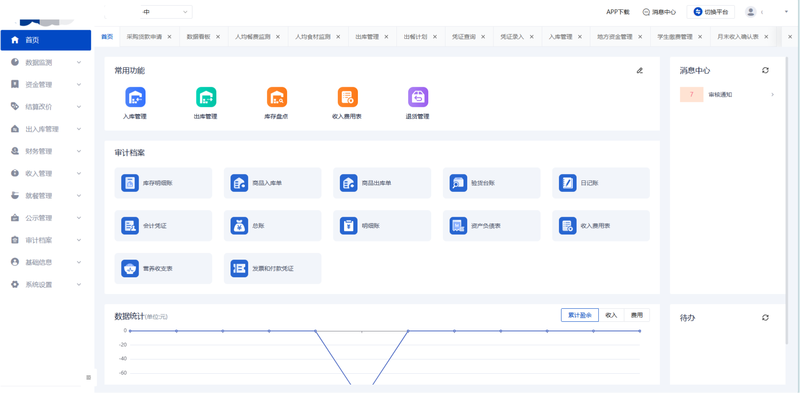The width and height of the screenshot is (800, 393).
Task: Expand the 资金管理 sidebar menu
Action: 46,85
